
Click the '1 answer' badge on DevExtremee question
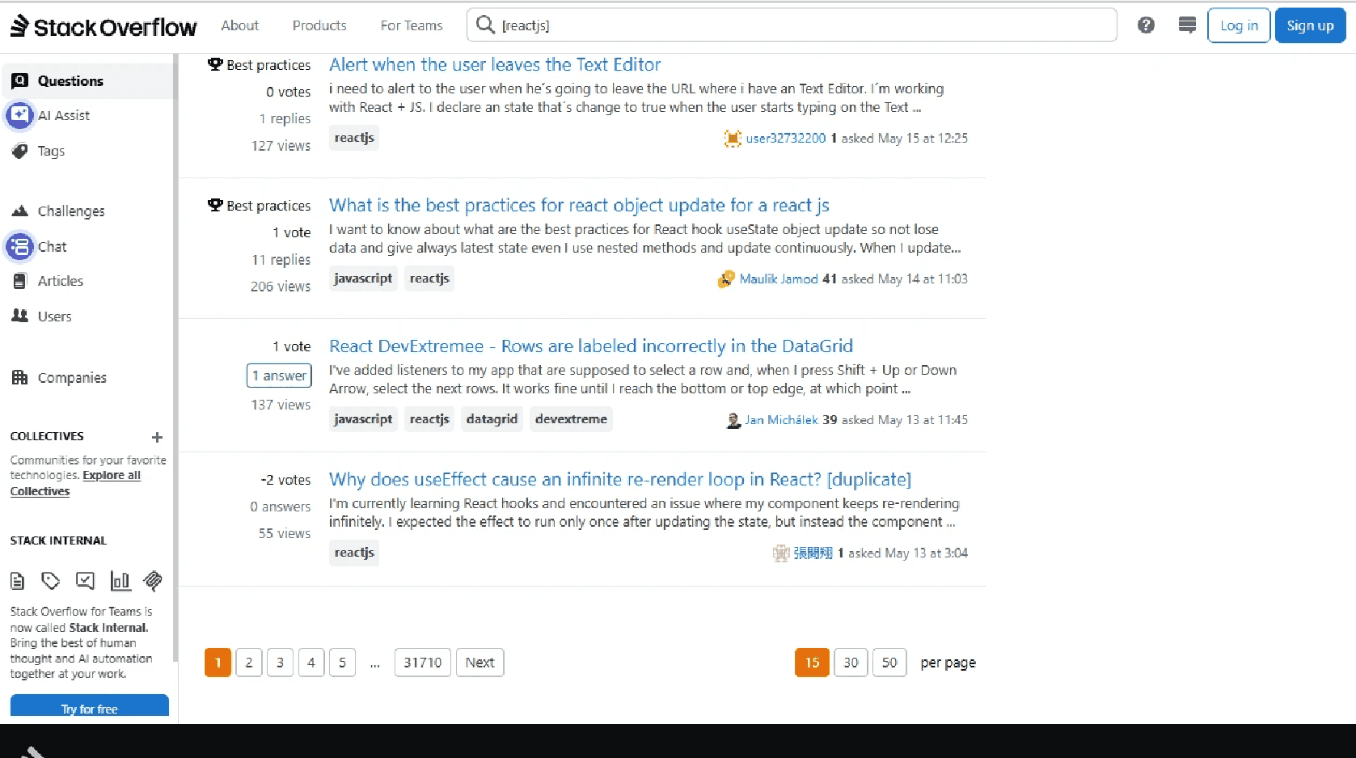[279, 376]
